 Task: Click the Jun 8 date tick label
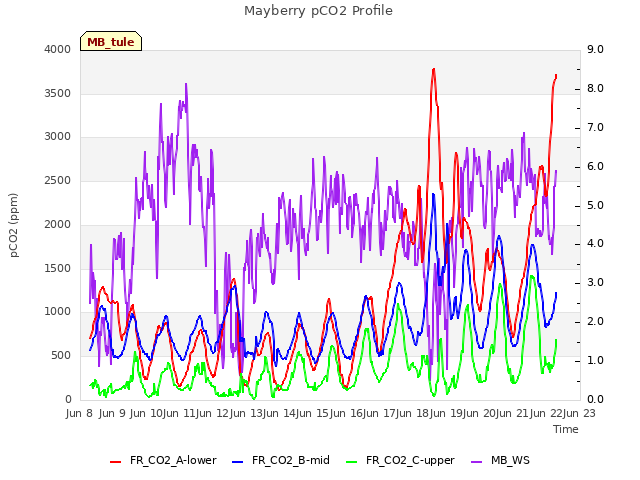pos(79,413)
